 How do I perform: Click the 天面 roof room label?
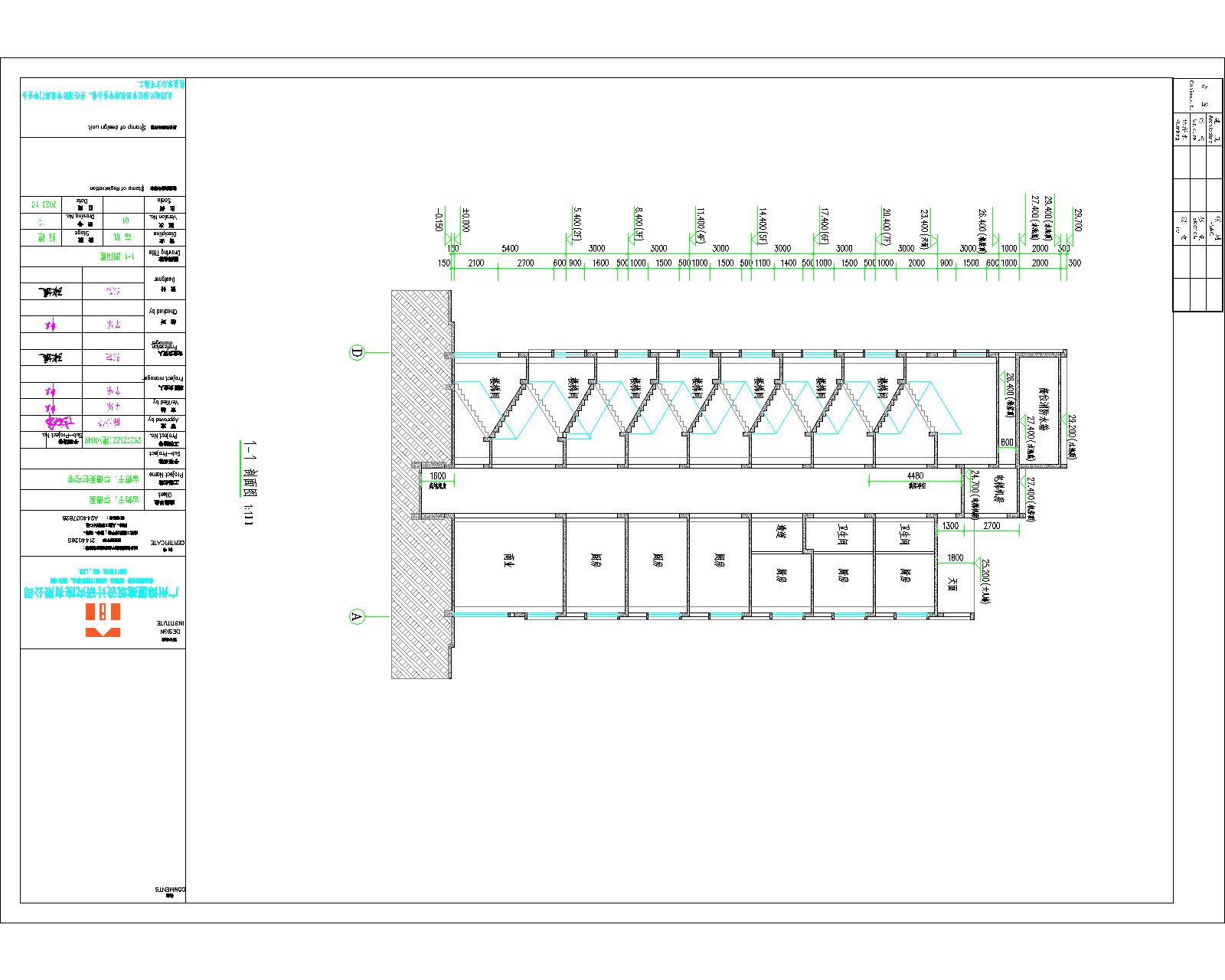(x=952, y=583)
